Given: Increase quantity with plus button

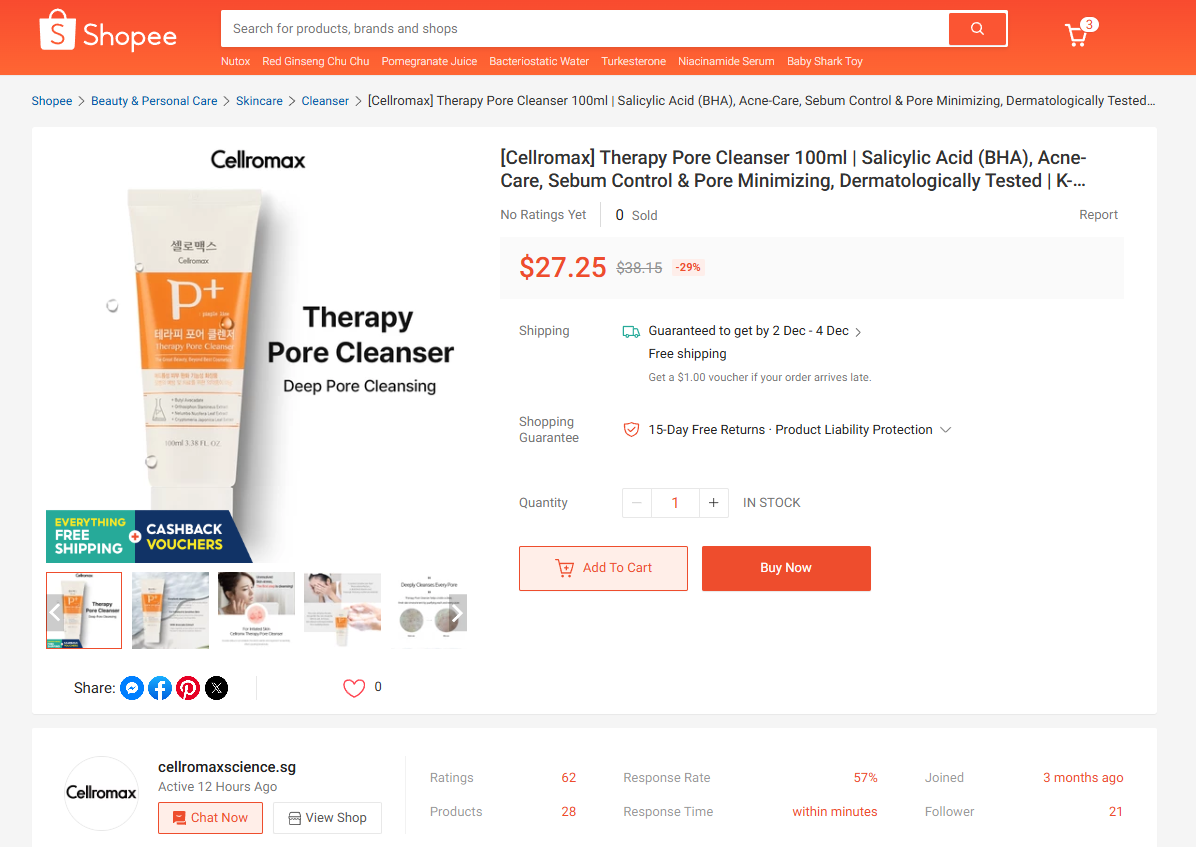Looking at the screenshot, I should (x=713, y=503).
